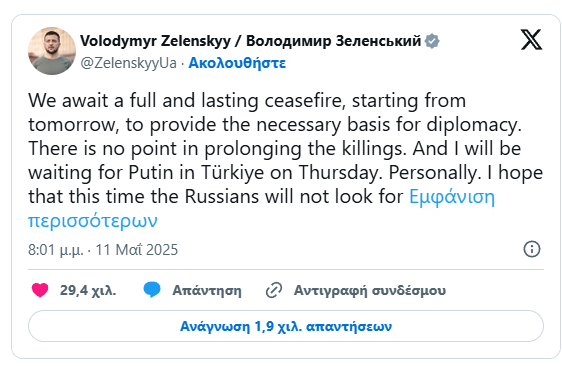Click the Volodymyr Zelenskyy display name
Image resolution: width=562 pixels, height=366 pixels.
155,41
